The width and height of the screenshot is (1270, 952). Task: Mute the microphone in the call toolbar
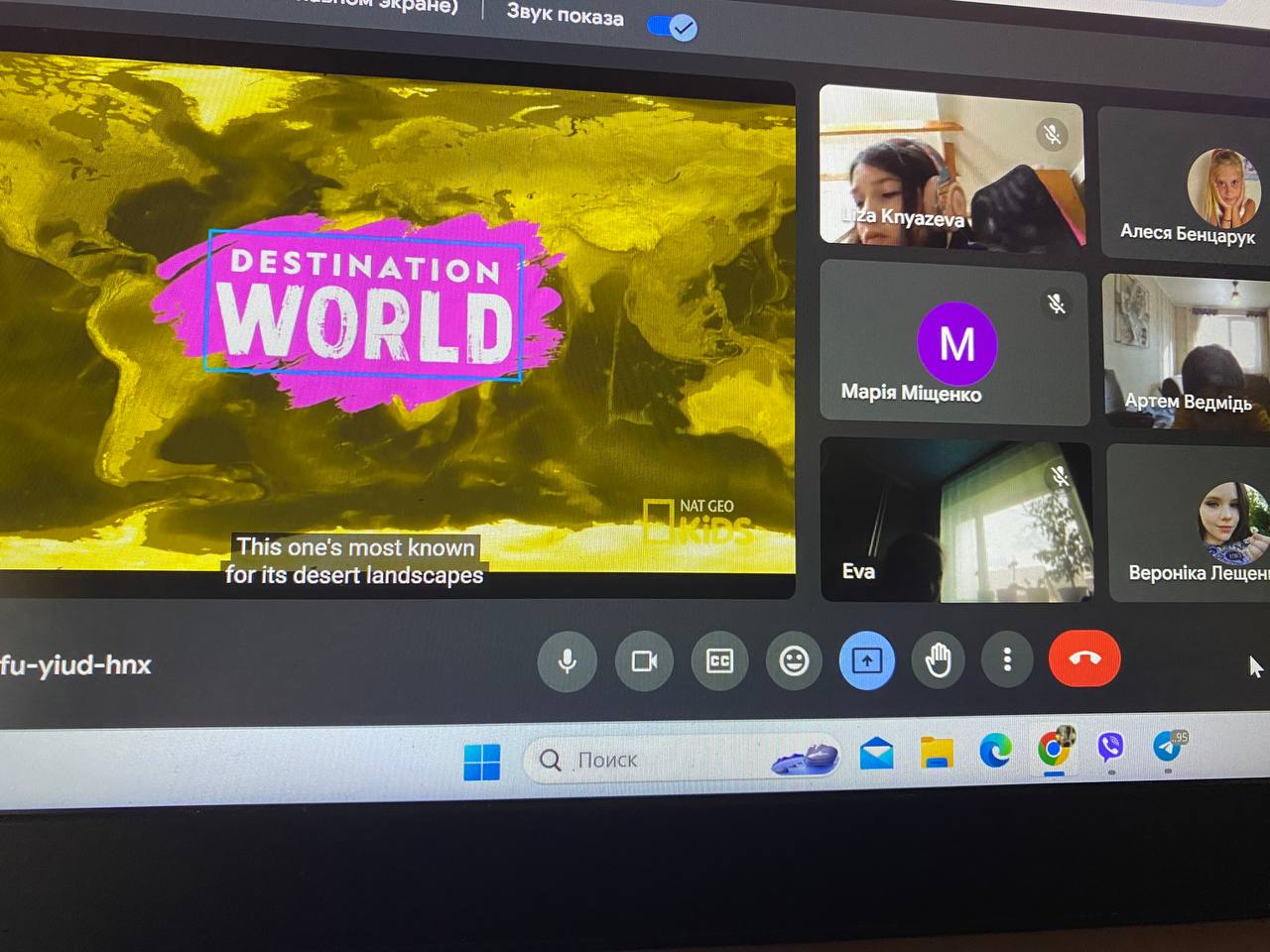tap(567, 661)
